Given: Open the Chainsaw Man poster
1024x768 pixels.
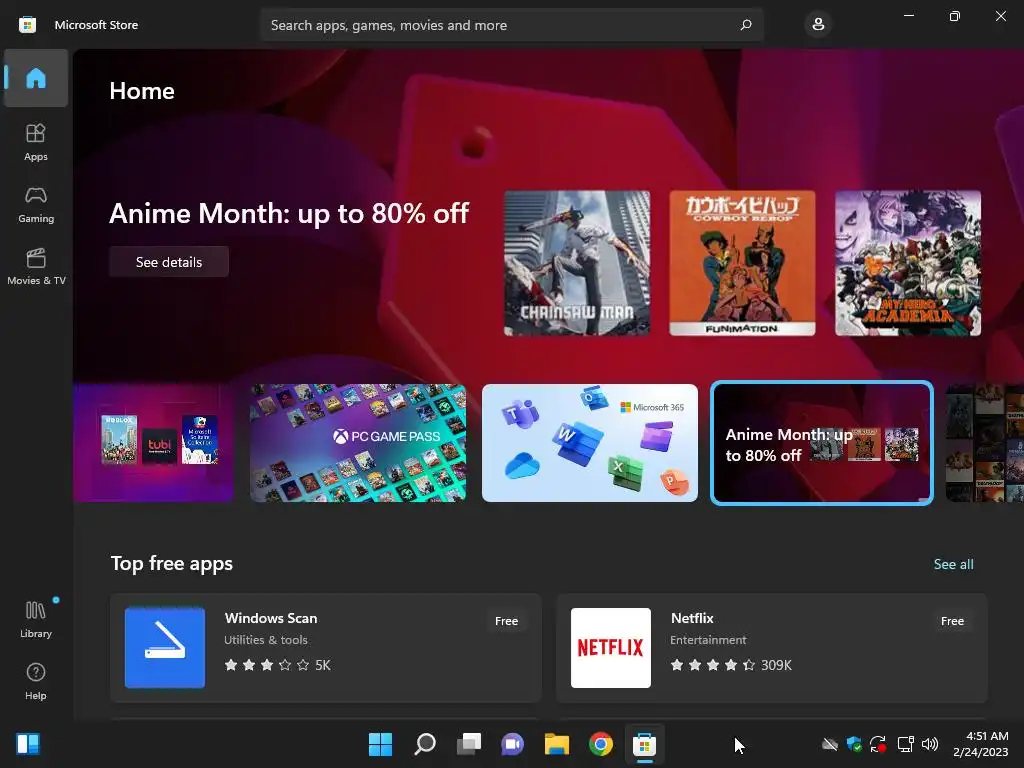Looking at the screenshot, I should [577, 263].
